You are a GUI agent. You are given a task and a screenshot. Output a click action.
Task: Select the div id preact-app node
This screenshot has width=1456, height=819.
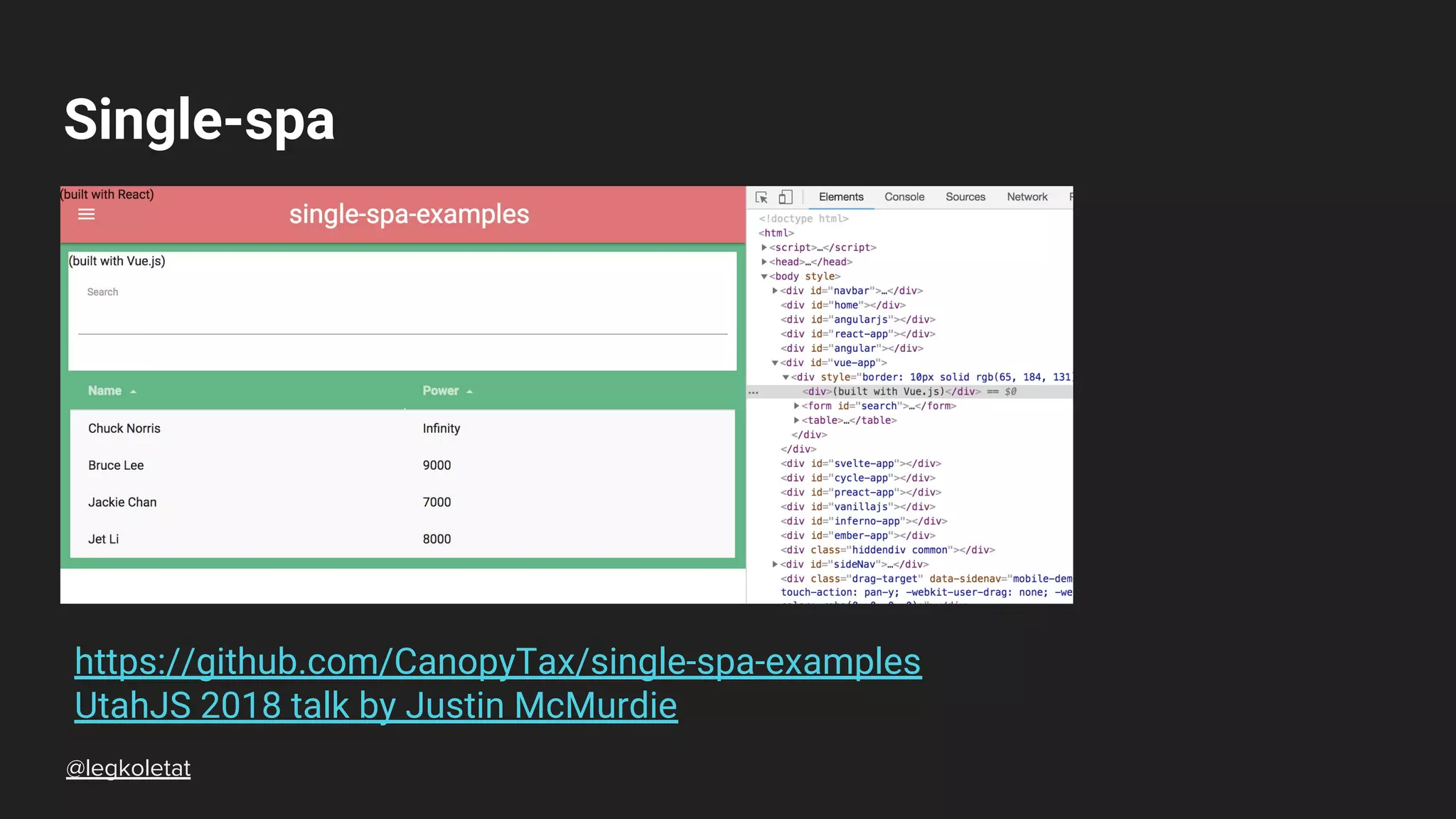click(861, 493)
